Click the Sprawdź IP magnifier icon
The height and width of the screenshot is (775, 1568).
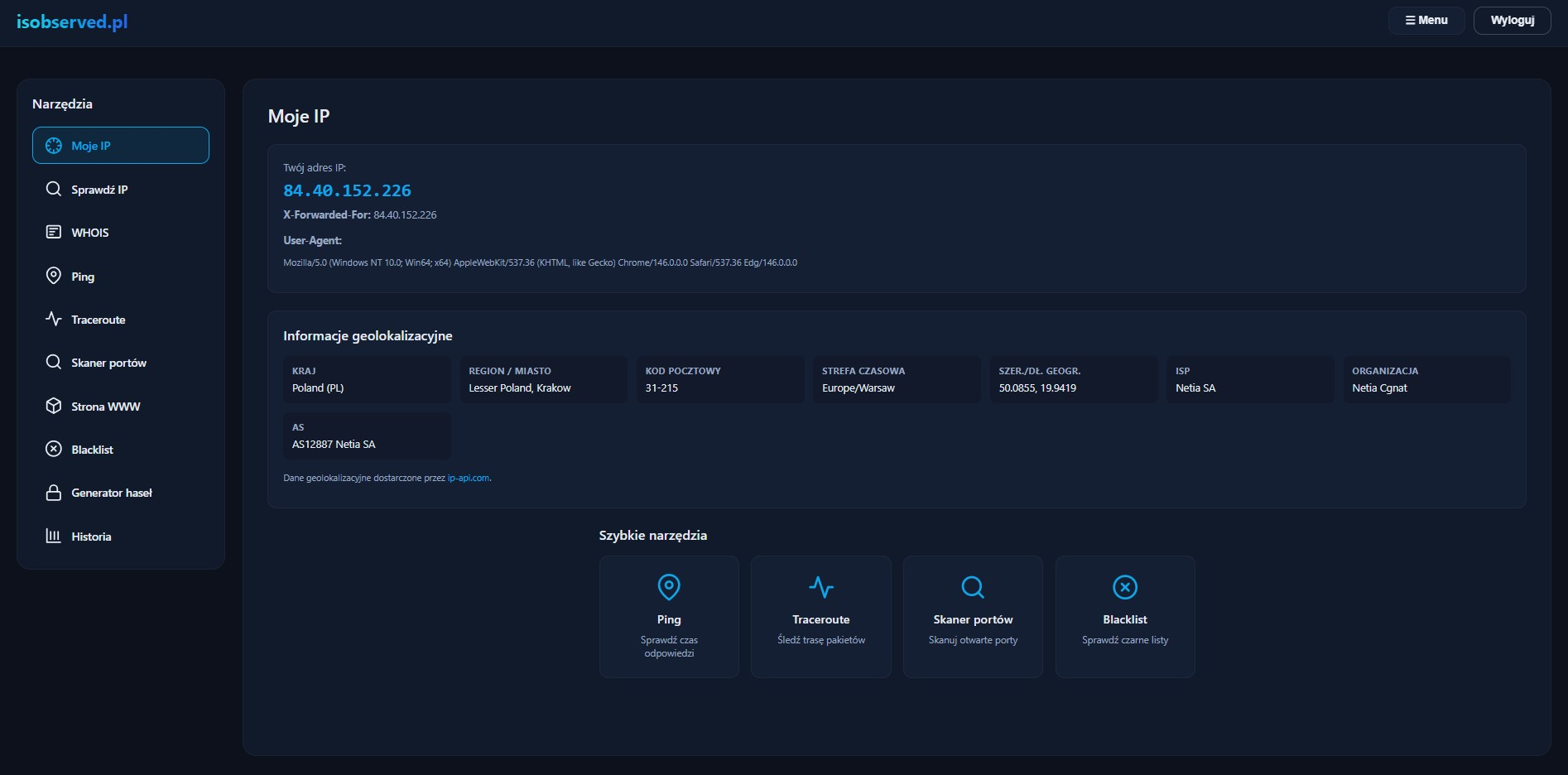click(54, 189)
